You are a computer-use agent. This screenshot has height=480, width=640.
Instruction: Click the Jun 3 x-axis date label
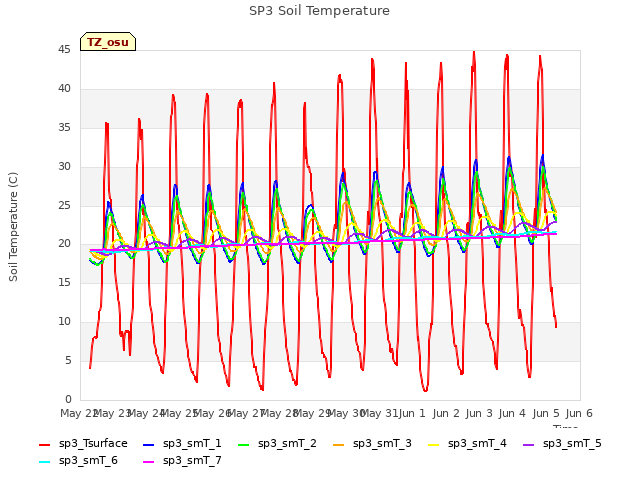479,413
